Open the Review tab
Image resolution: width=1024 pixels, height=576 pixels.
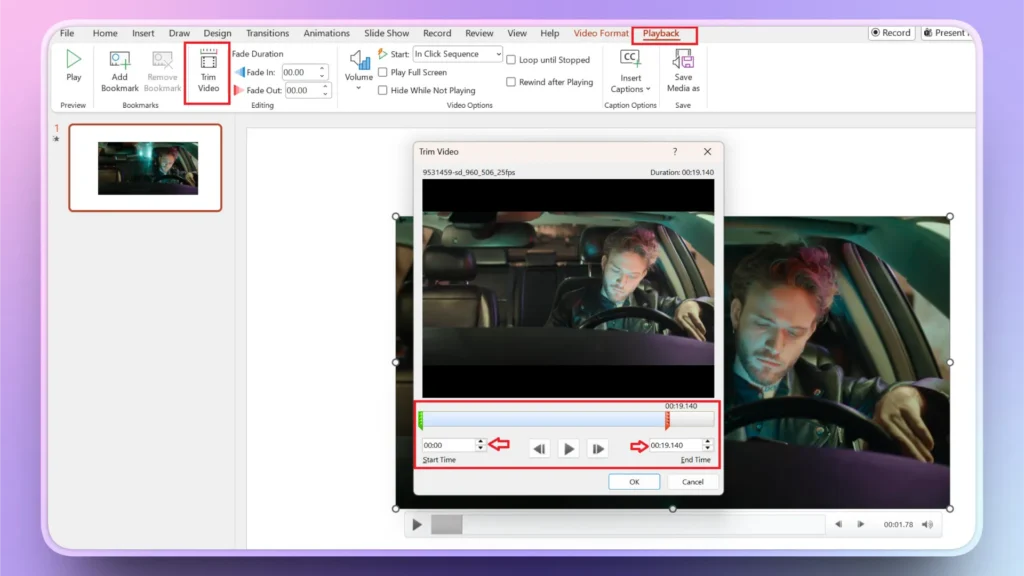479,33
